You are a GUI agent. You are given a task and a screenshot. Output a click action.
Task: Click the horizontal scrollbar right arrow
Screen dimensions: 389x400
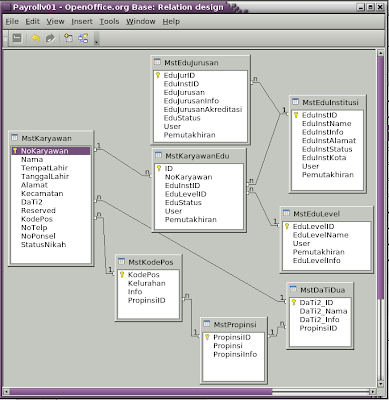(x=373, y=392)
